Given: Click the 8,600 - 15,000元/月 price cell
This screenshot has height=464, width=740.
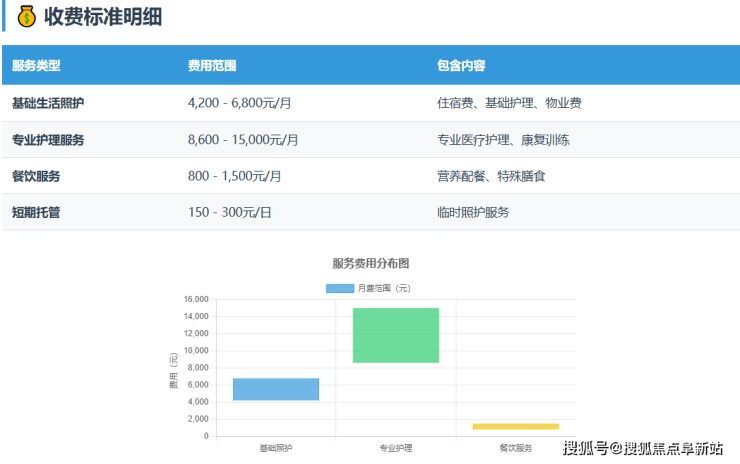Looking at the screenshot, I should pos(243,140).
